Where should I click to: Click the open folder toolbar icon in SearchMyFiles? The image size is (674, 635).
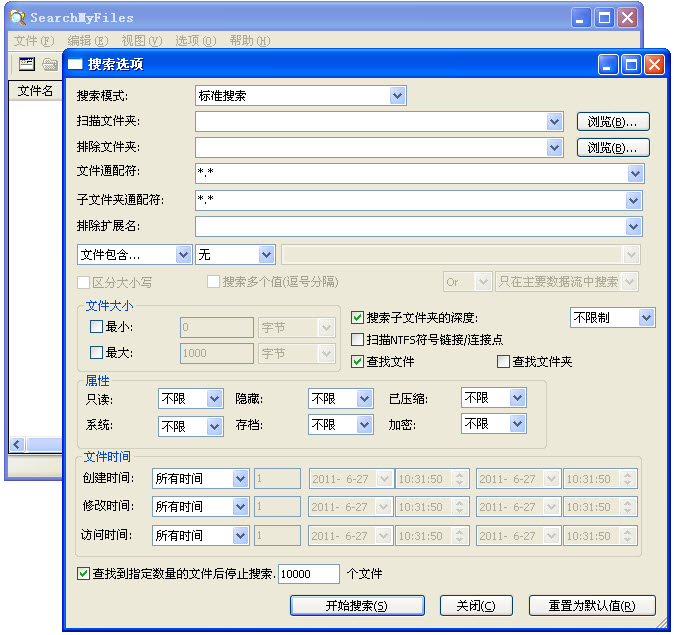[50, 64]
